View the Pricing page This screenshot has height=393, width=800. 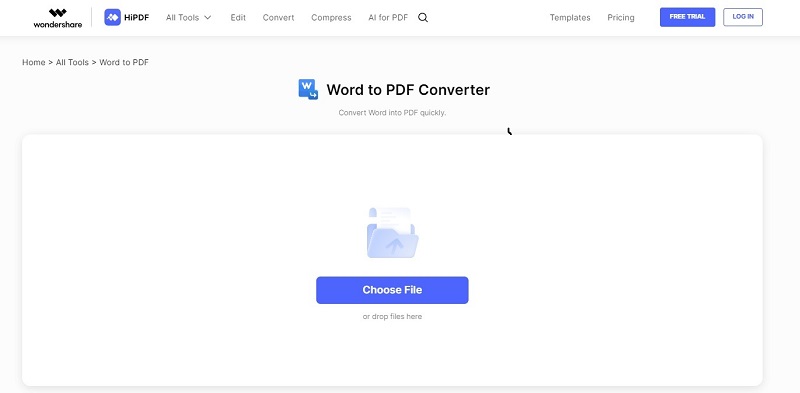(621, 17)
